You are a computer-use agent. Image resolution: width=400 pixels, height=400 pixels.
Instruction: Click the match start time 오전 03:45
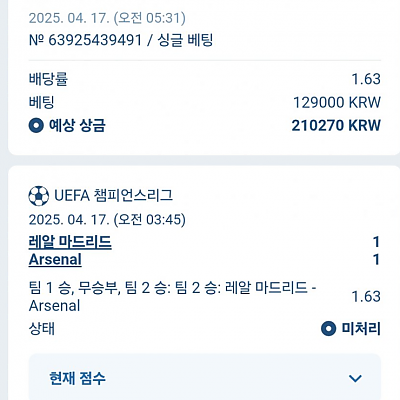(107, 220)
